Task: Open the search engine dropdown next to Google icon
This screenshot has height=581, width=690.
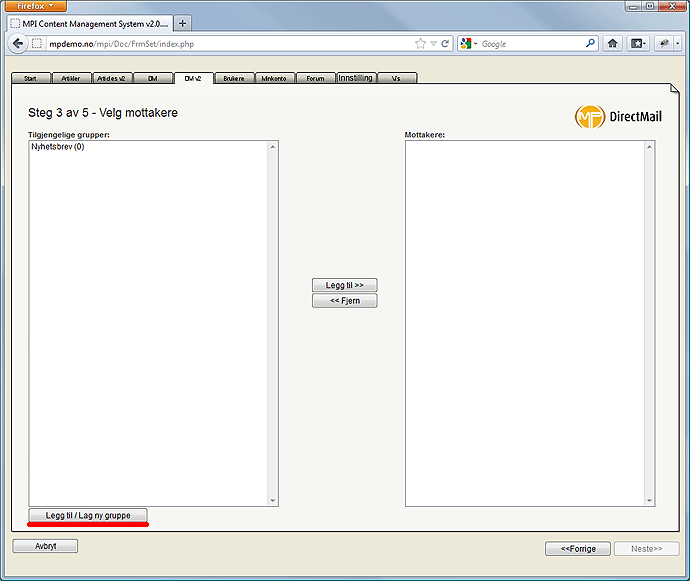Action: [x=475, y=44]
